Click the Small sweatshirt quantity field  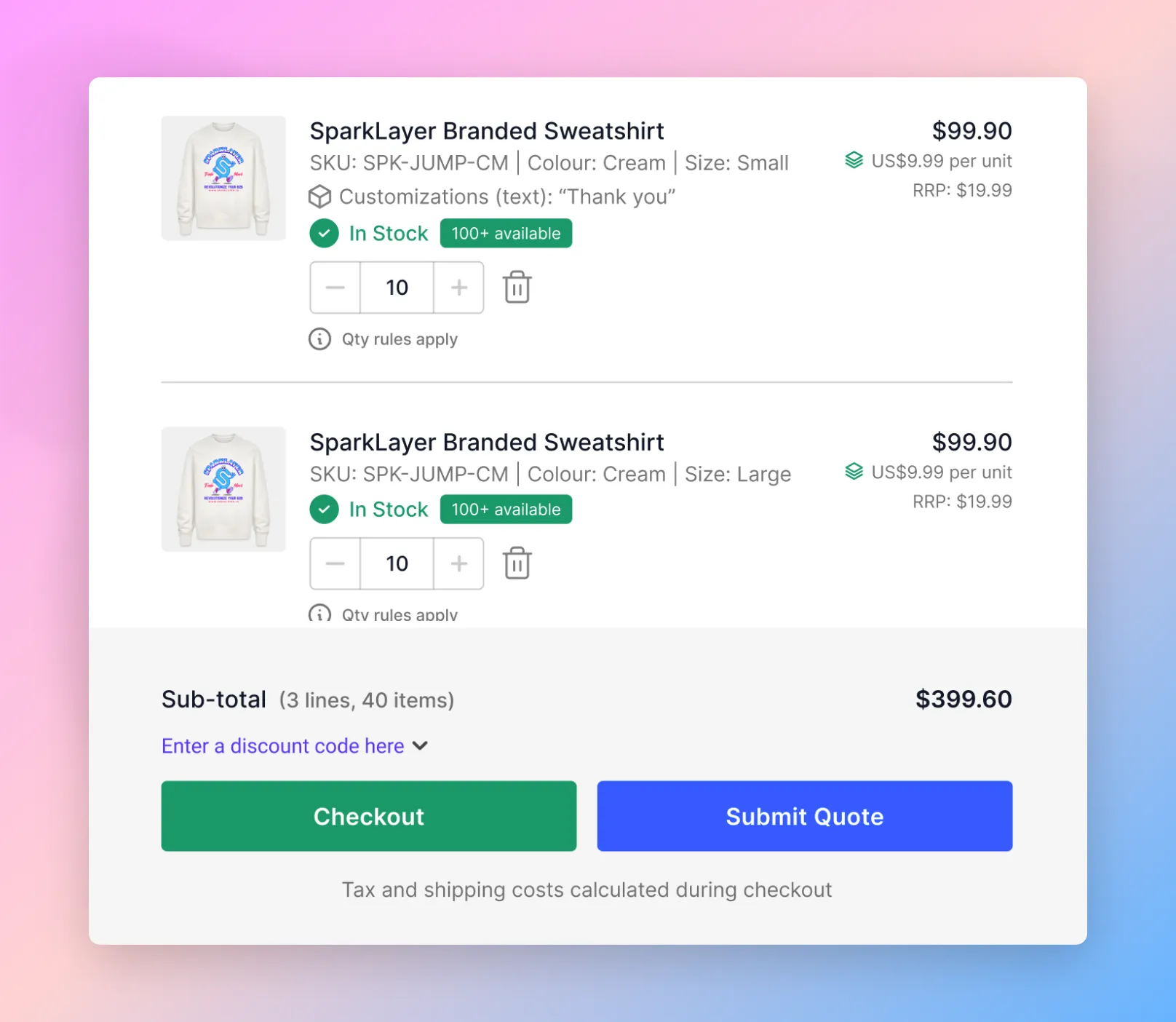pyautogui.click(x=397, y=288)
